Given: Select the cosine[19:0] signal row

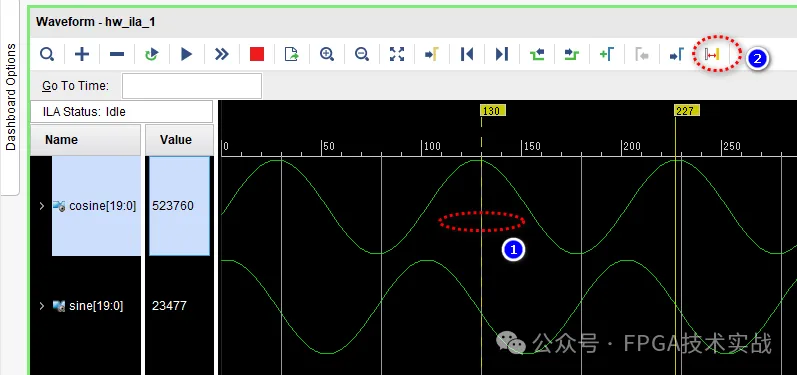Looking at the screenshot, I should [97, 206].
